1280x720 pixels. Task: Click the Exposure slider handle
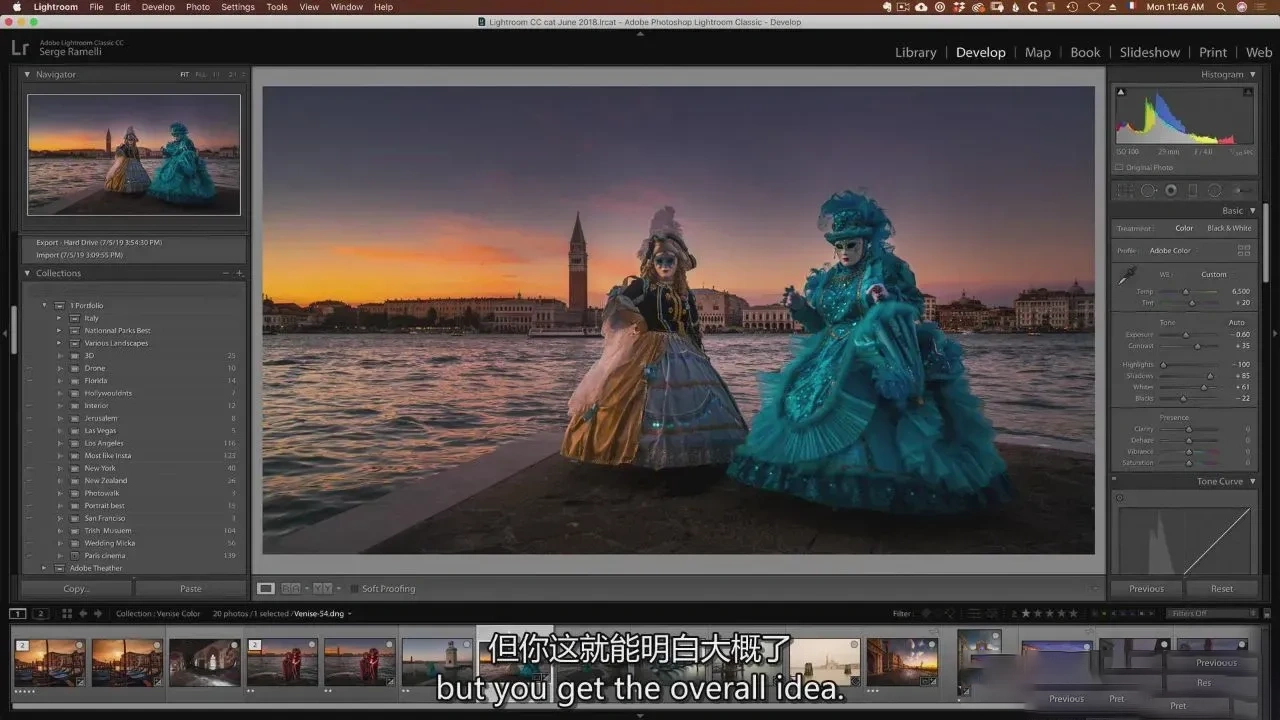pyautogui.click(x=1186, y=335)
